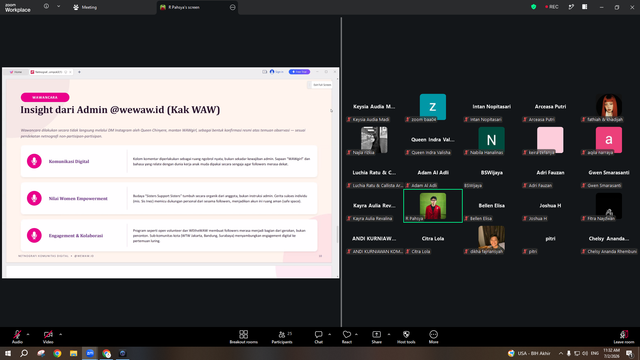Click Citra Lola participant tile

tap(433, 239)
